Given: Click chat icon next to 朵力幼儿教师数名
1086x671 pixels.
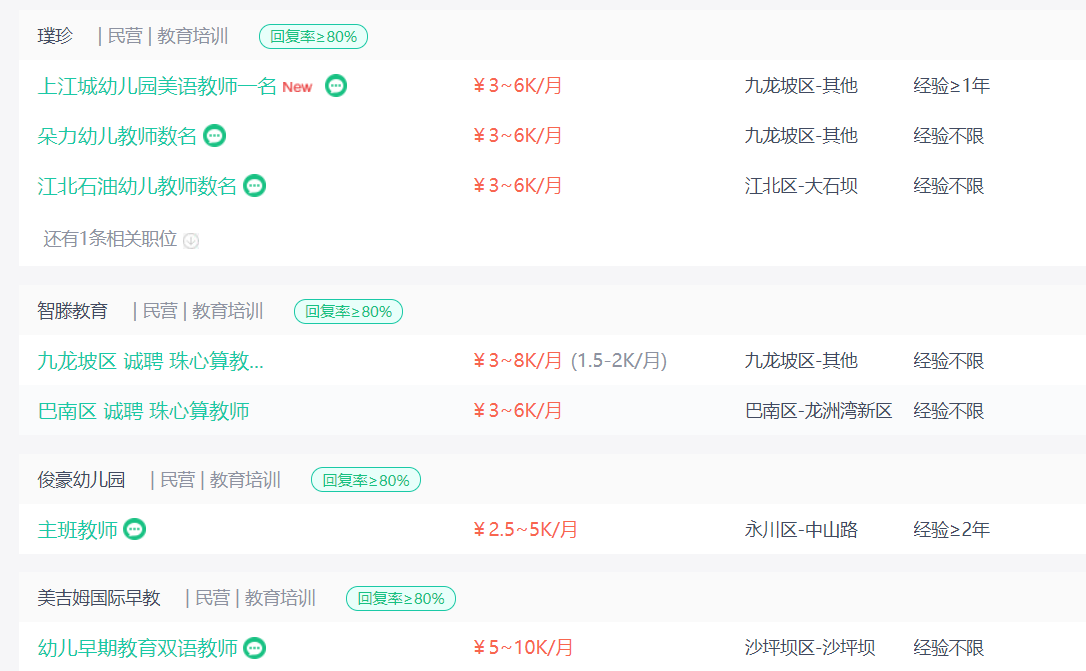Looking at the screenshot, I should [214, 136].
